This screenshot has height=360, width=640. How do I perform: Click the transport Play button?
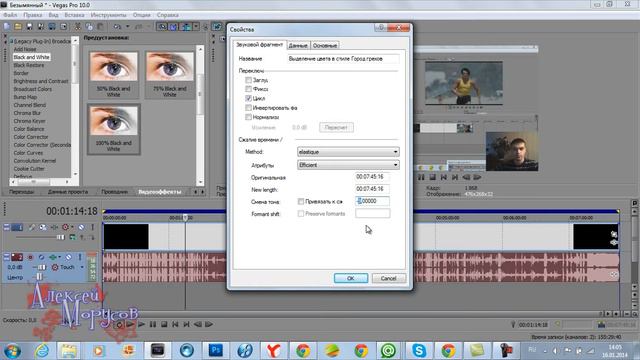[x=141, y=324]
